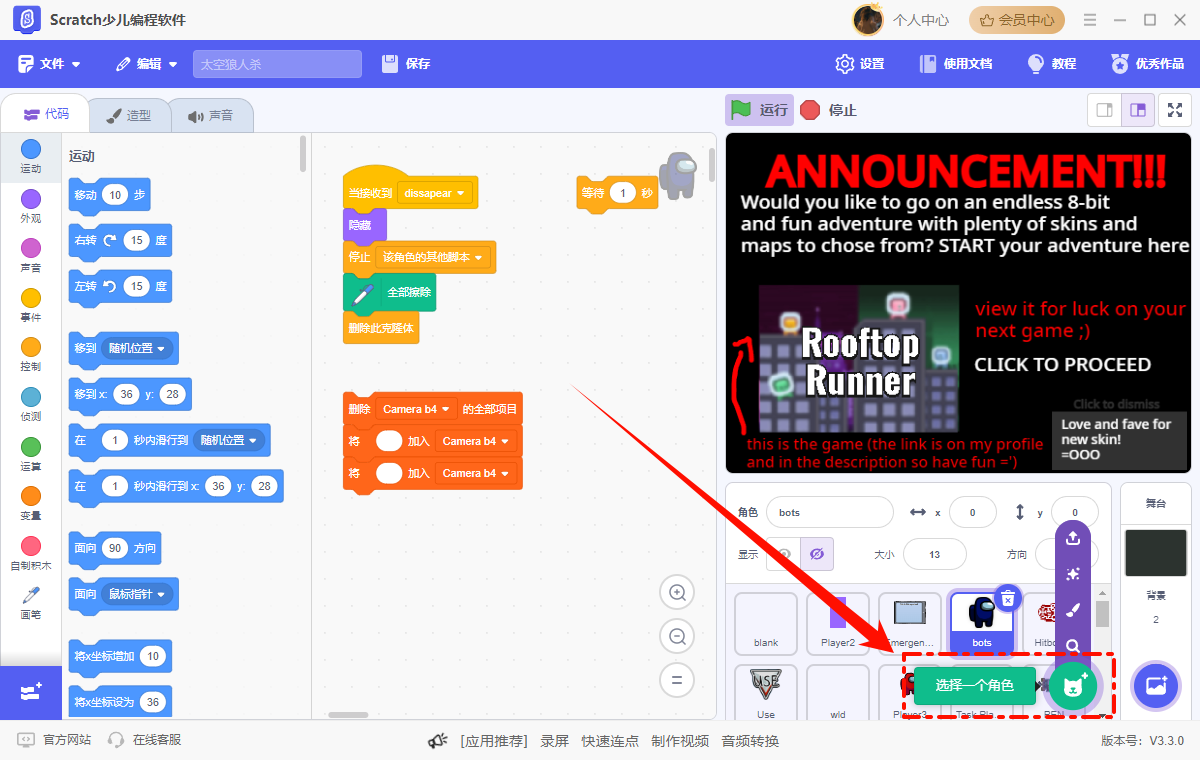Viewport: 1200px width, 760px height.
Task: Select the 控制 (Control) orange category
Action: coord(31,354)
